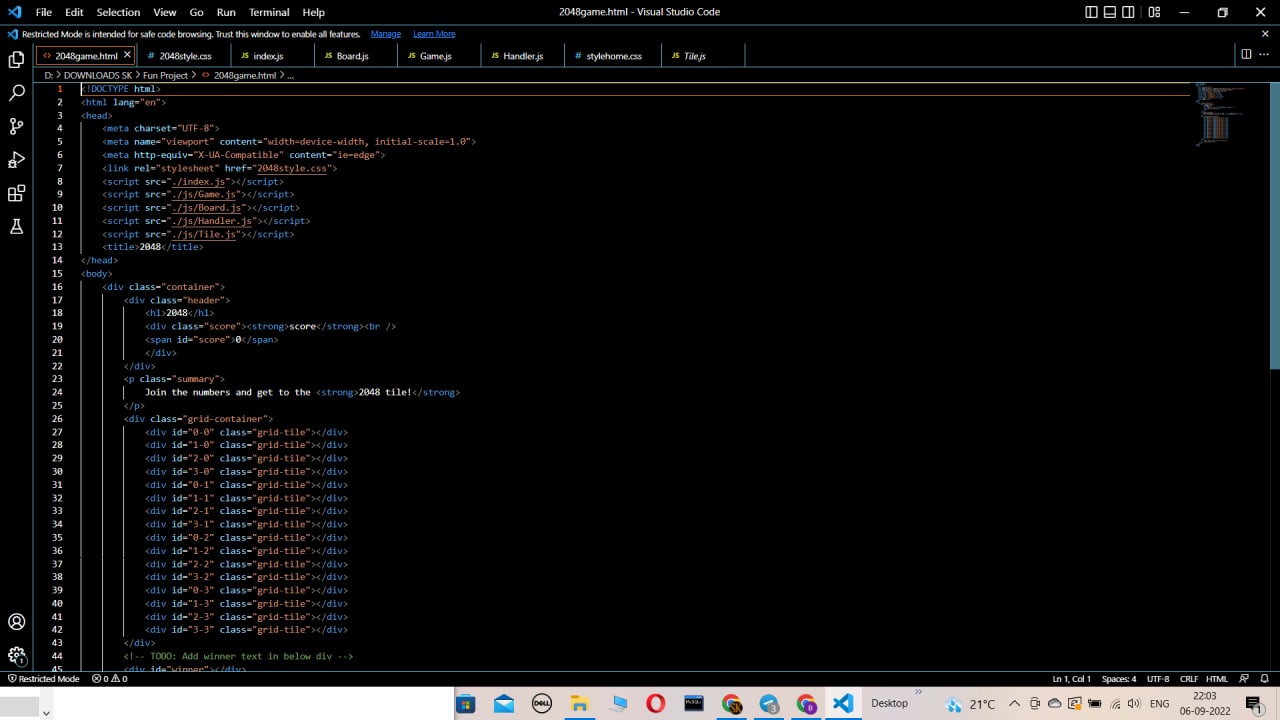Open the errors and warnings status item
Viewport: 1280px width, 720px height.
pyautogui.click(x=110, y=679)
